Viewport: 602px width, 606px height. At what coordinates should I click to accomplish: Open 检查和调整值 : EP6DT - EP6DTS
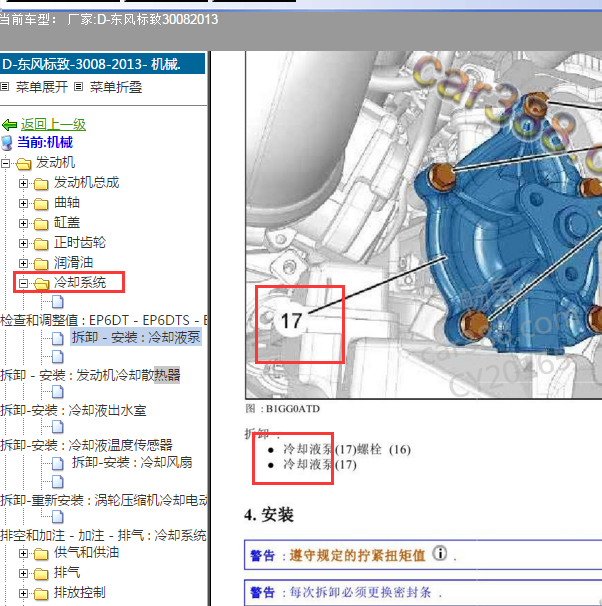(x=104, y=320)
